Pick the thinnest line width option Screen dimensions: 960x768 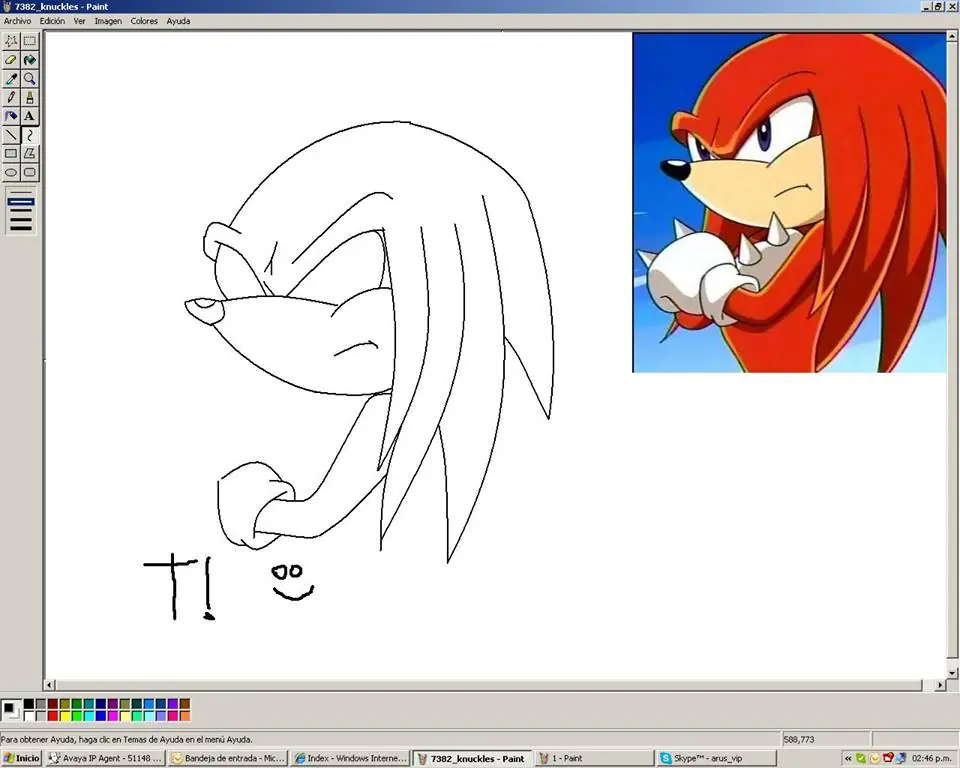click(x=21, y=192)
